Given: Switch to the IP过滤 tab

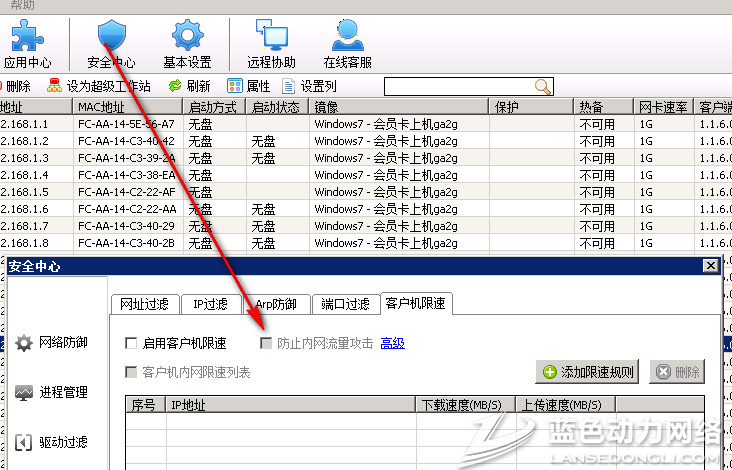Looking at the screenshot, I should coord(211,304).
